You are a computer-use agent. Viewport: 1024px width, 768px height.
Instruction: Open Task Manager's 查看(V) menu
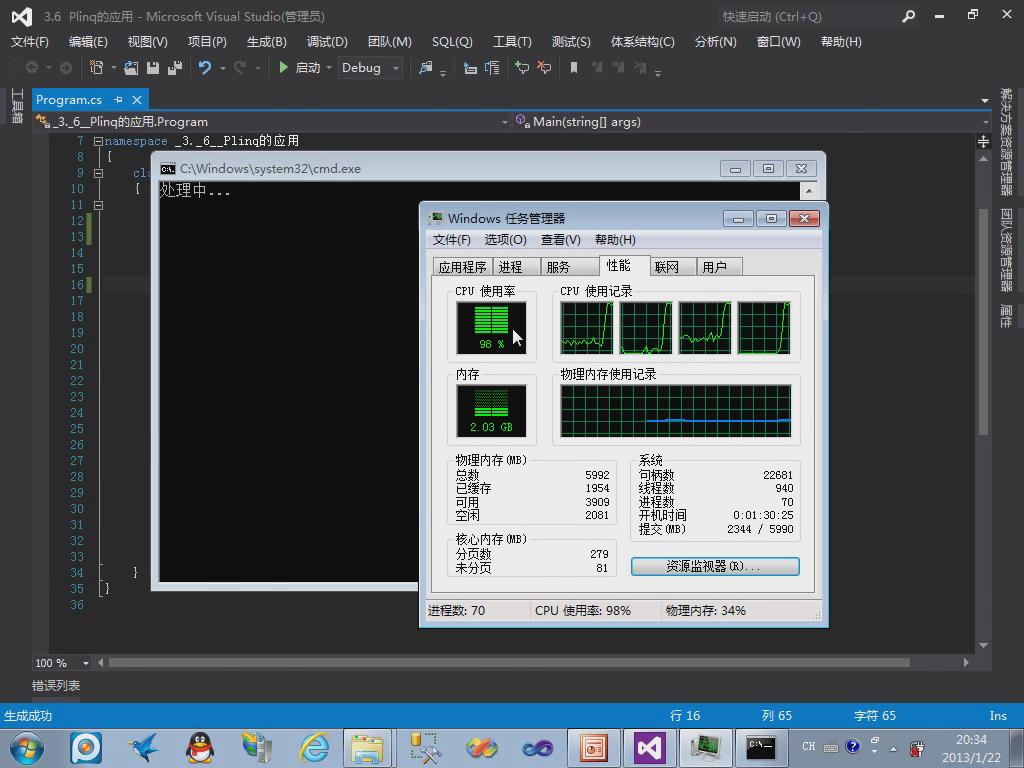(560, 240)
